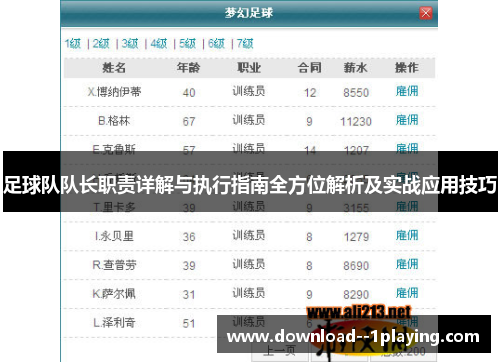
Task: Select coach name L.泽利奇
Action: coord(114,323)
